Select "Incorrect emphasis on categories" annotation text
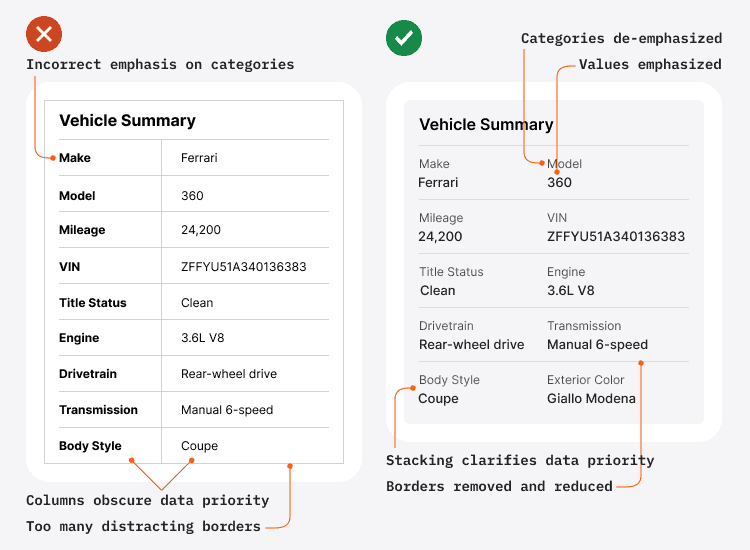 pyautogui.click(x=160, y=65)
